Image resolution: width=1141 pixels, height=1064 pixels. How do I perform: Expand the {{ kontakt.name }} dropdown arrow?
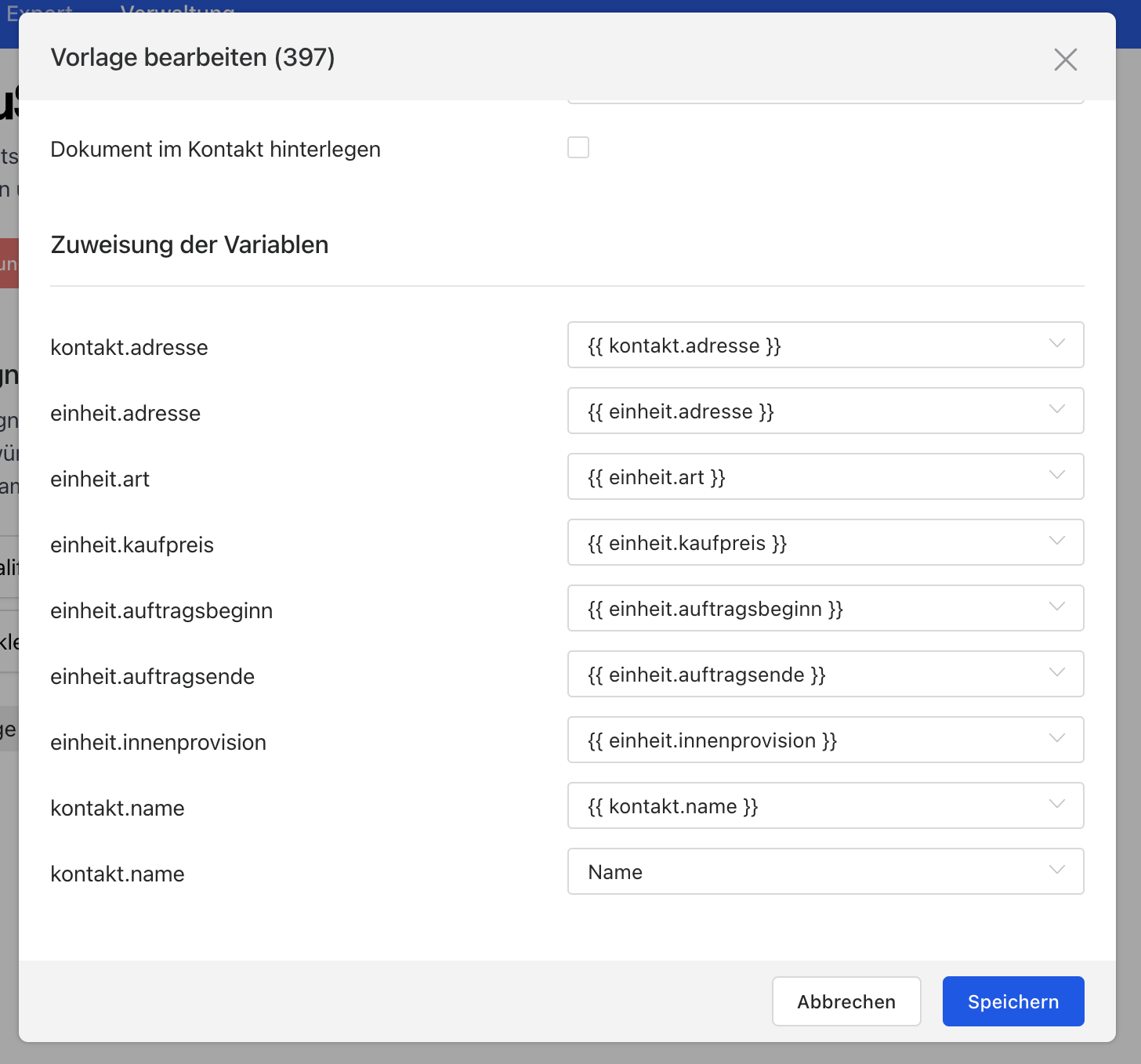[1056, 805]
